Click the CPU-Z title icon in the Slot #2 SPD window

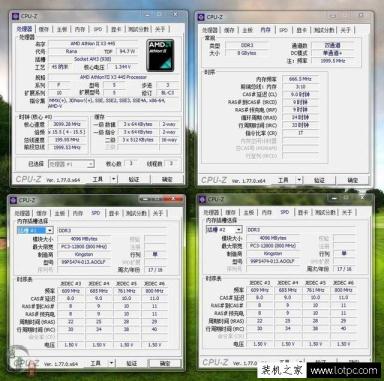click(202, 199)
